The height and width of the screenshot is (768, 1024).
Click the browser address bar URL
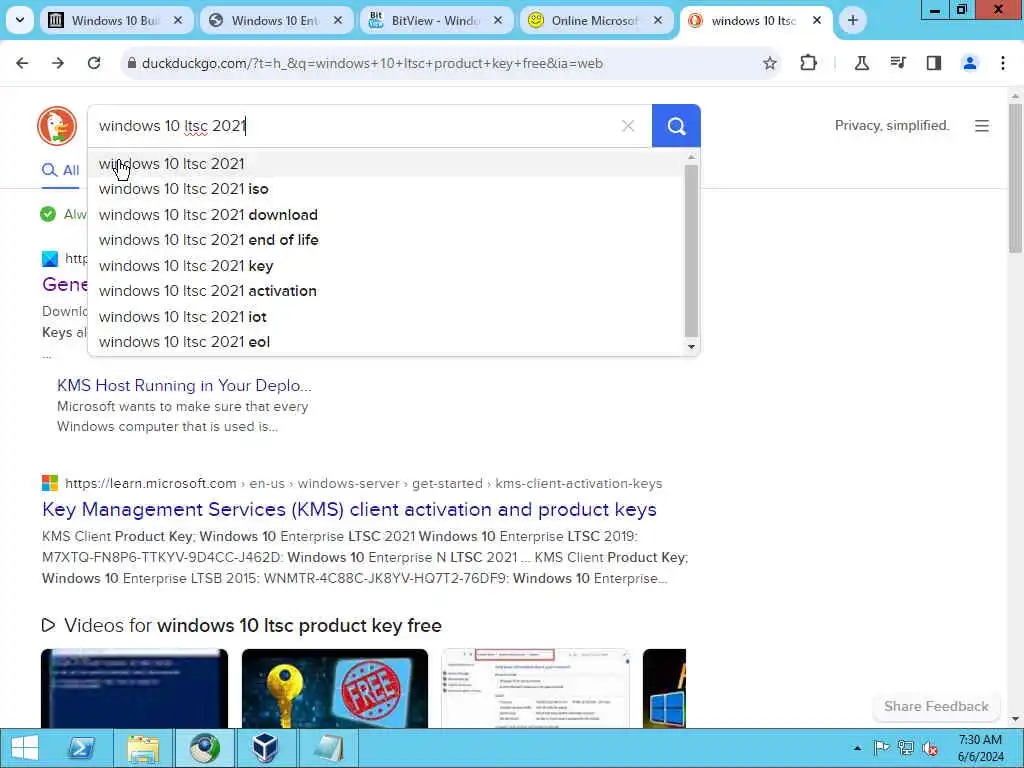coord(372,63)
